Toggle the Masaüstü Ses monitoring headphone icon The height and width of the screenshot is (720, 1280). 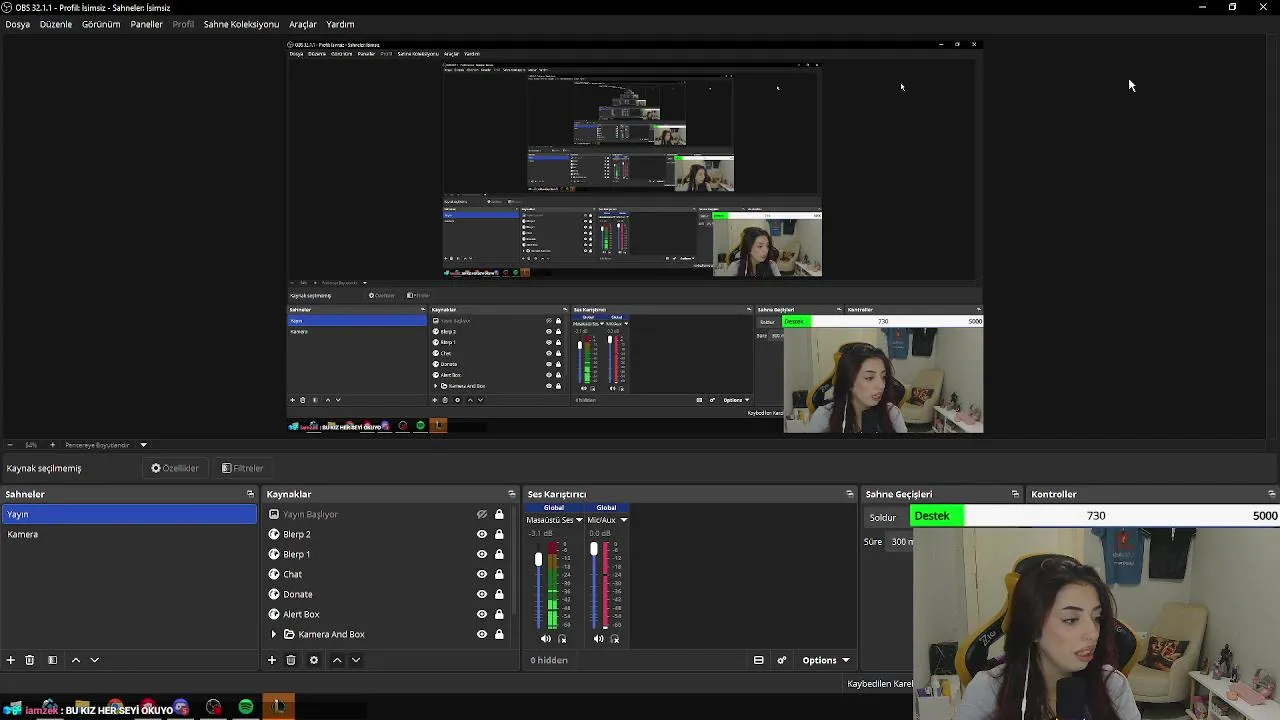pyautogui.click(x=562, y=639)
